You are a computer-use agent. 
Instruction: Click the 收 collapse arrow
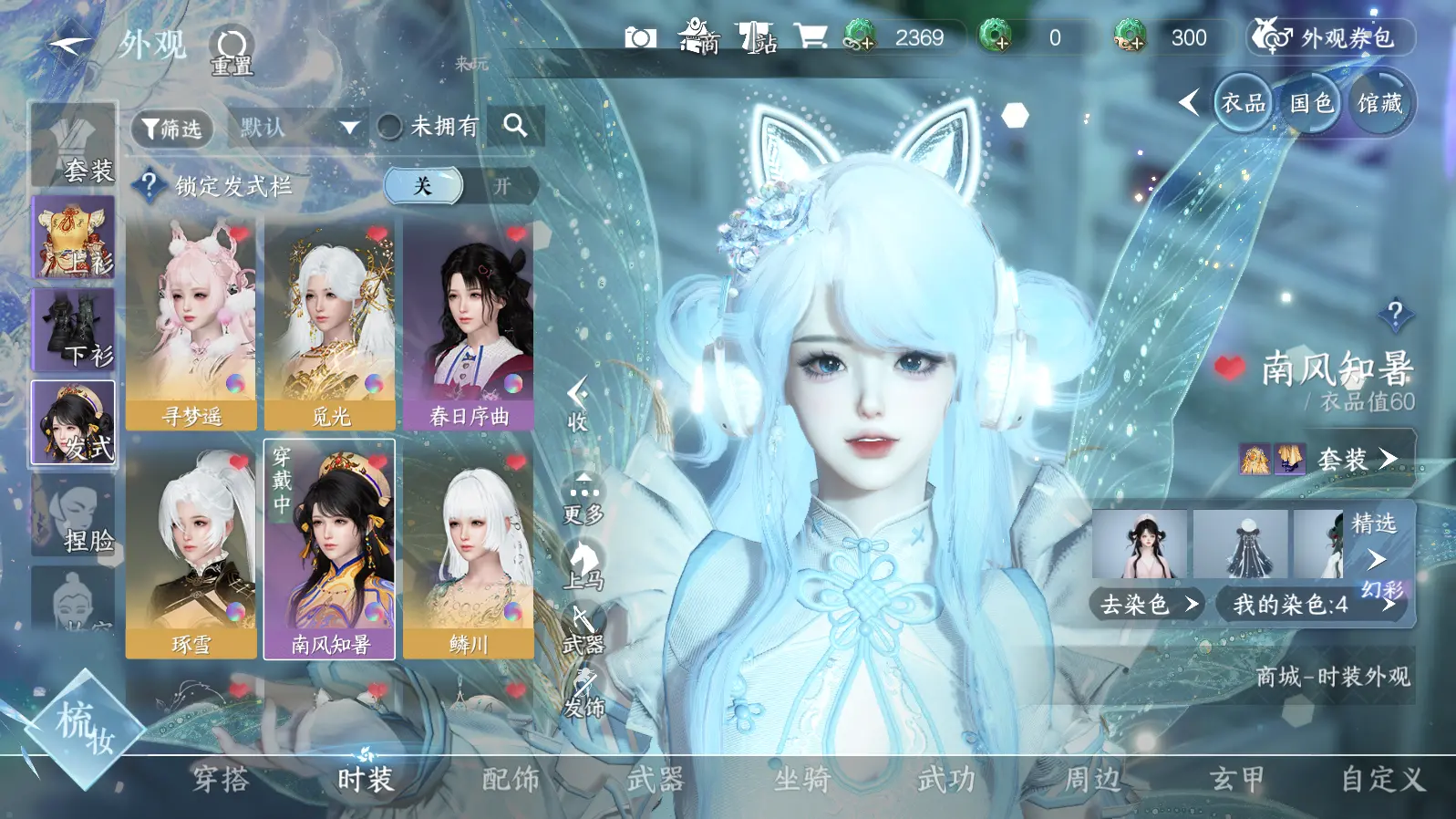pyautogui.click(x=577, y=402)
